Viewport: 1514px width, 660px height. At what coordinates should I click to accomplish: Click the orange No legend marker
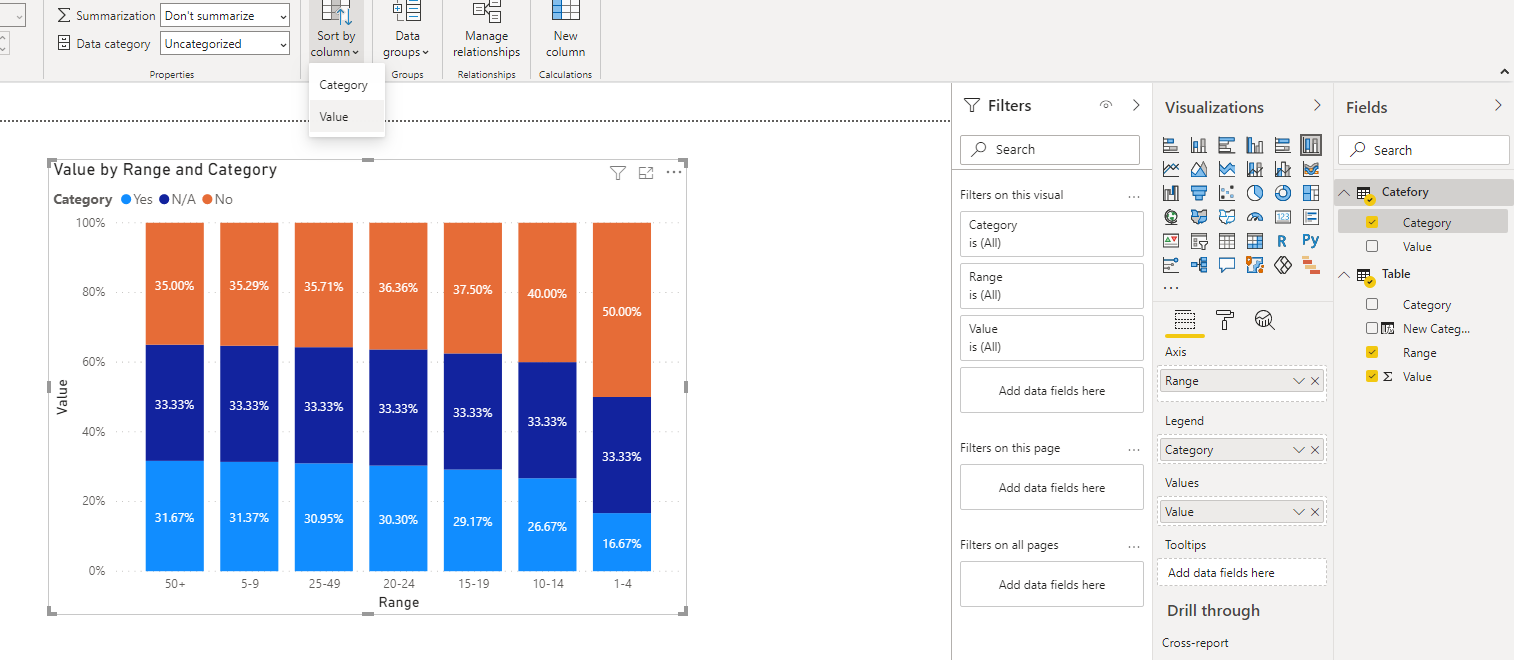click(207, 199)
